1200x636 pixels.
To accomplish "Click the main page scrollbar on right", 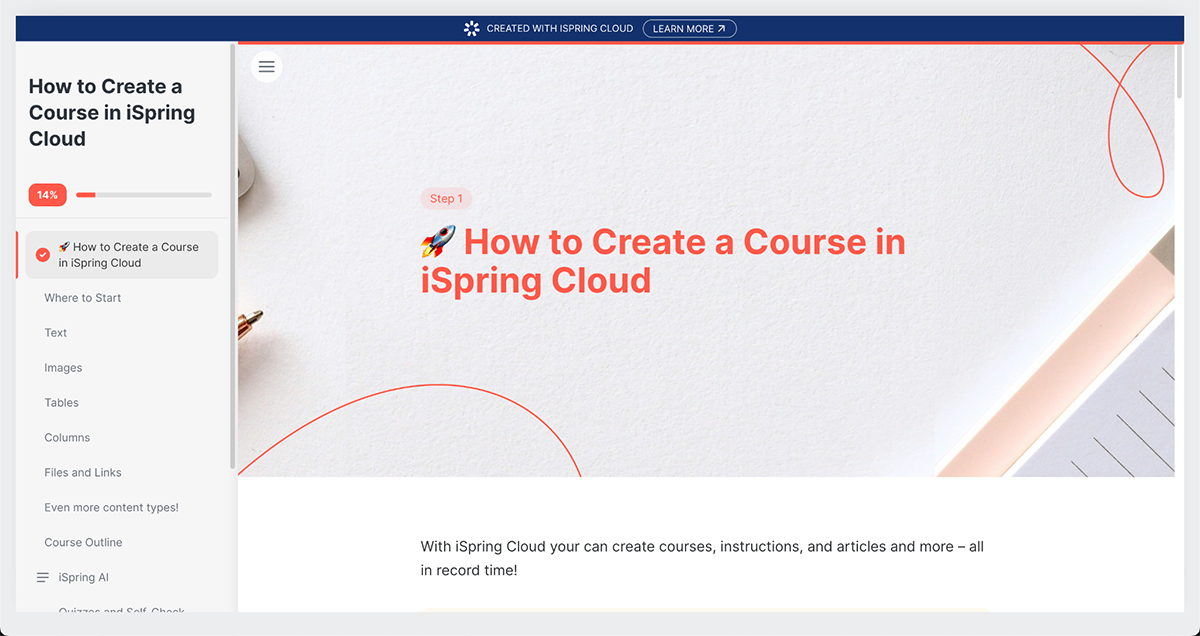I will (1179, 72).
